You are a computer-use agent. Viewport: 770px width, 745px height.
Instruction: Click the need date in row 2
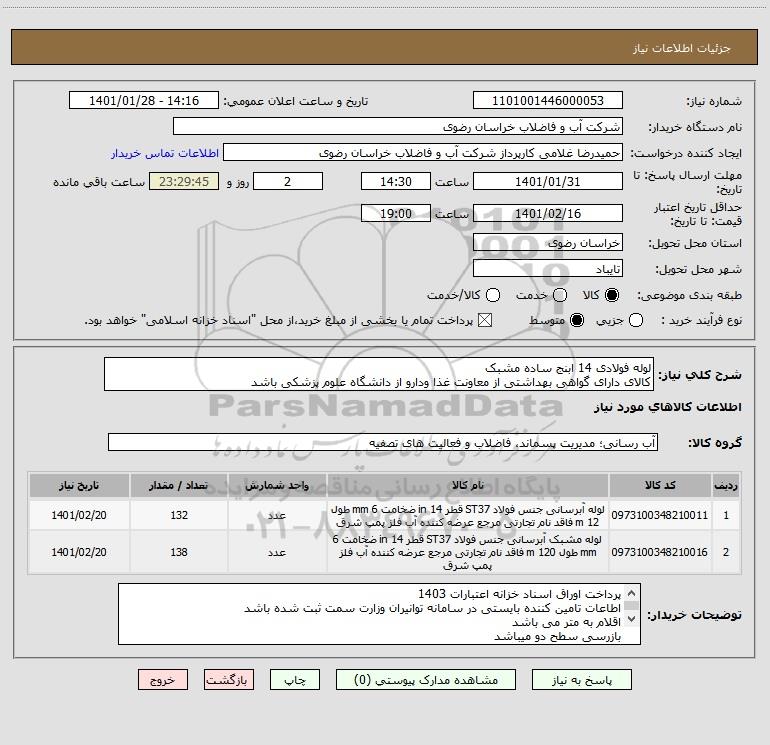tap(79, 552)
